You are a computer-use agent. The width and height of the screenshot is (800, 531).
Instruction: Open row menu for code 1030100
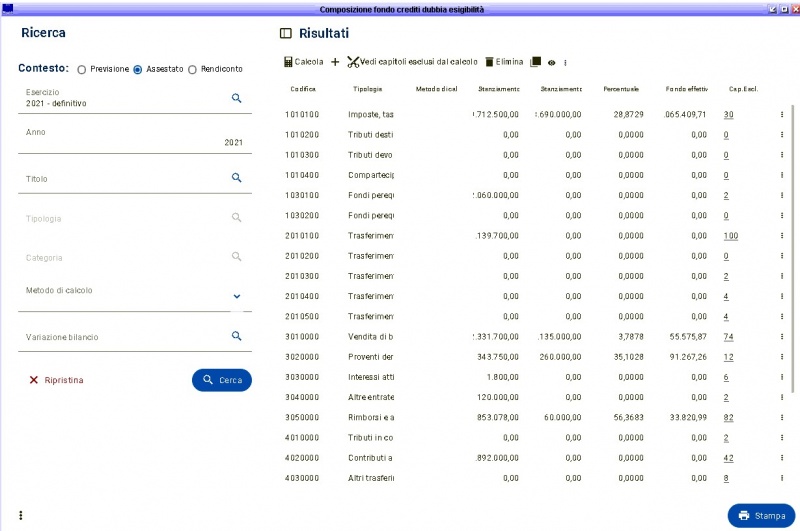(782, 195)
